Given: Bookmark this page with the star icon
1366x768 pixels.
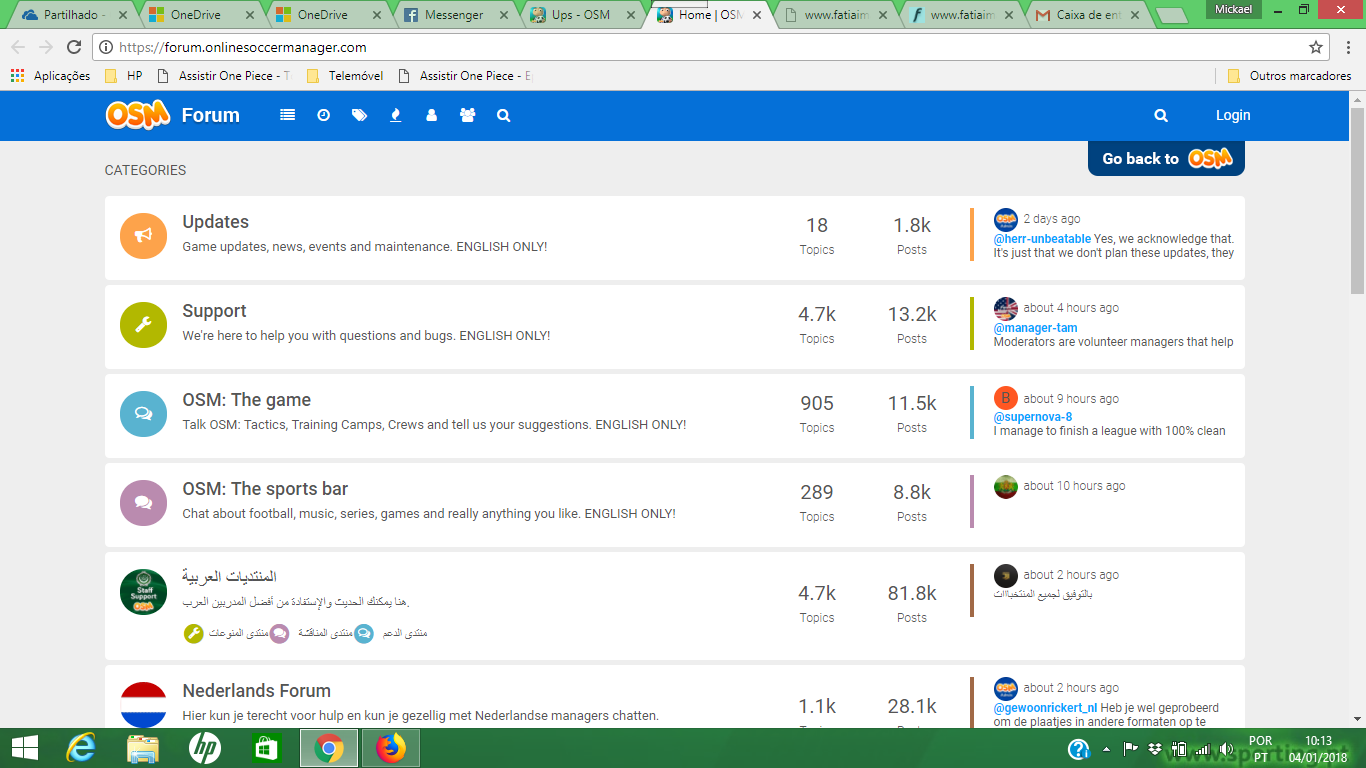Looking at the screenshot, I should point(1316,47).
